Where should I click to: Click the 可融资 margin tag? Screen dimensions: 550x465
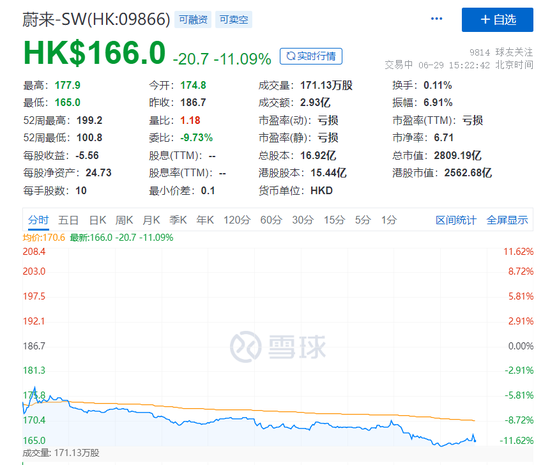tap(193, 20)
